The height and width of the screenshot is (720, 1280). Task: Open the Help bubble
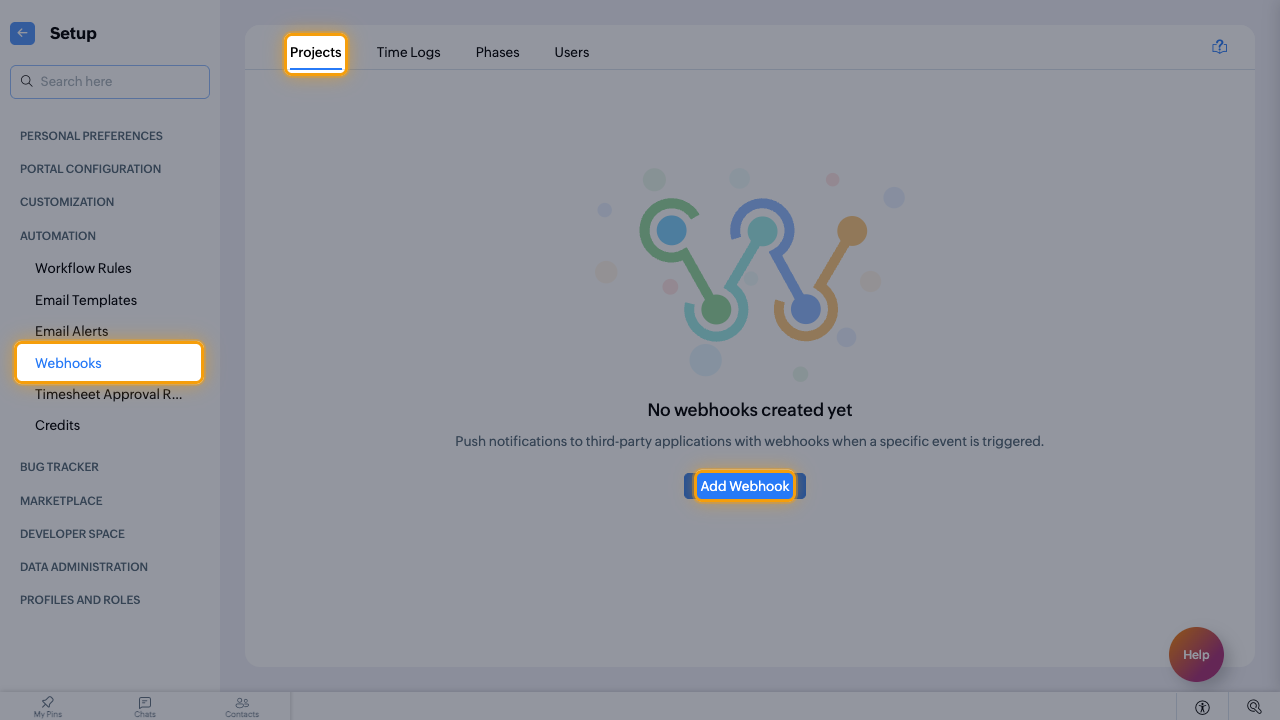pyautogui.click(x=1196, y=655)
